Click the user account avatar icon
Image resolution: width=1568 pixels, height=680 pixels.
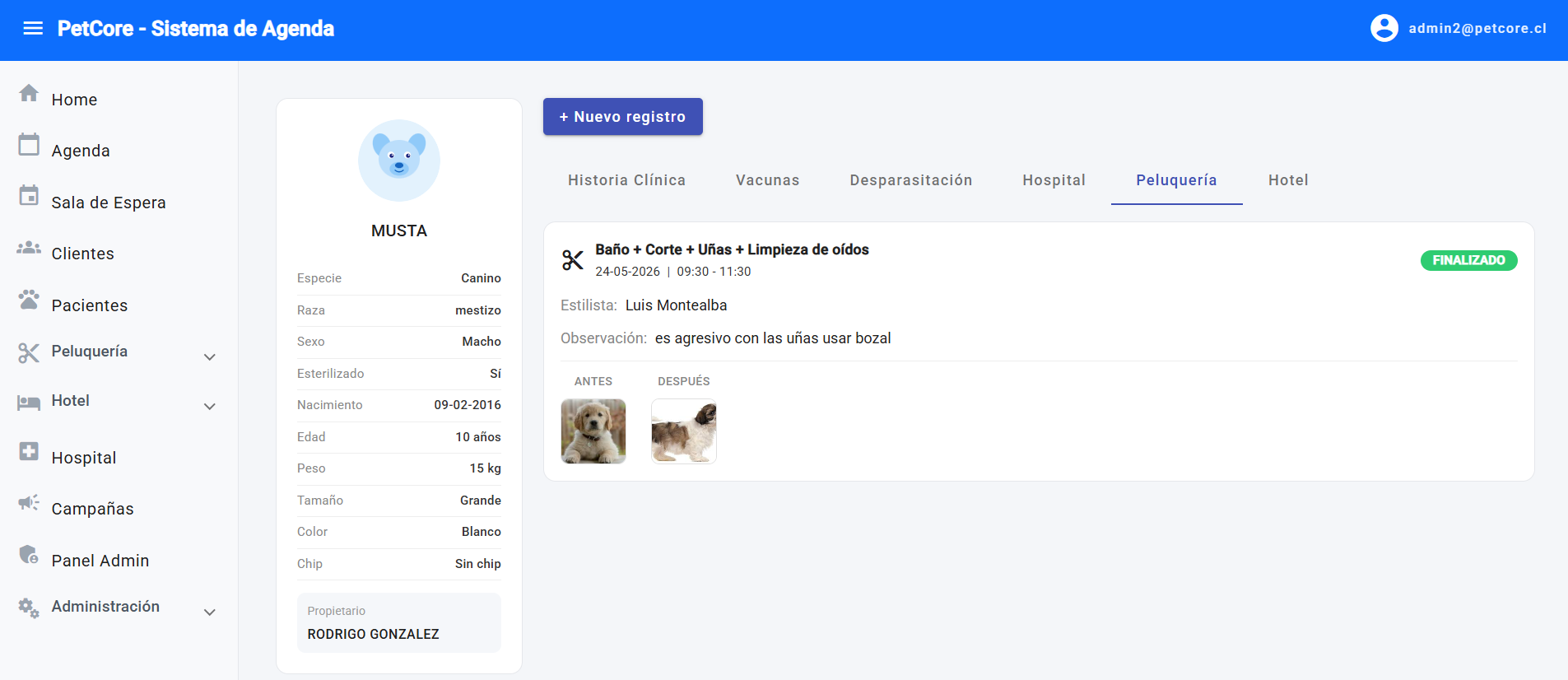point(1384,28)
